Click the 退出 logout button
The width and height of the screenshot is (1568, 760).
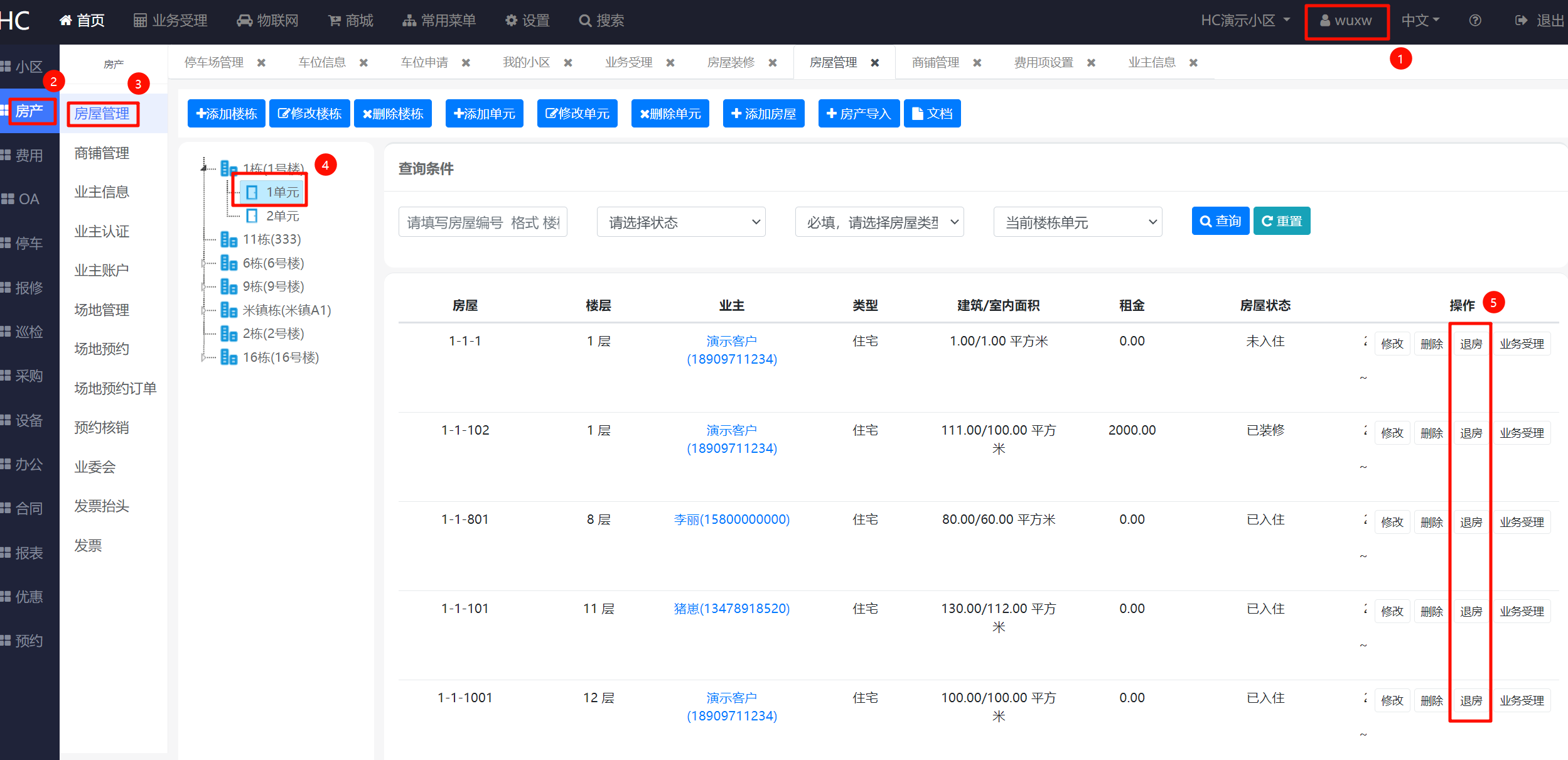1539,21
